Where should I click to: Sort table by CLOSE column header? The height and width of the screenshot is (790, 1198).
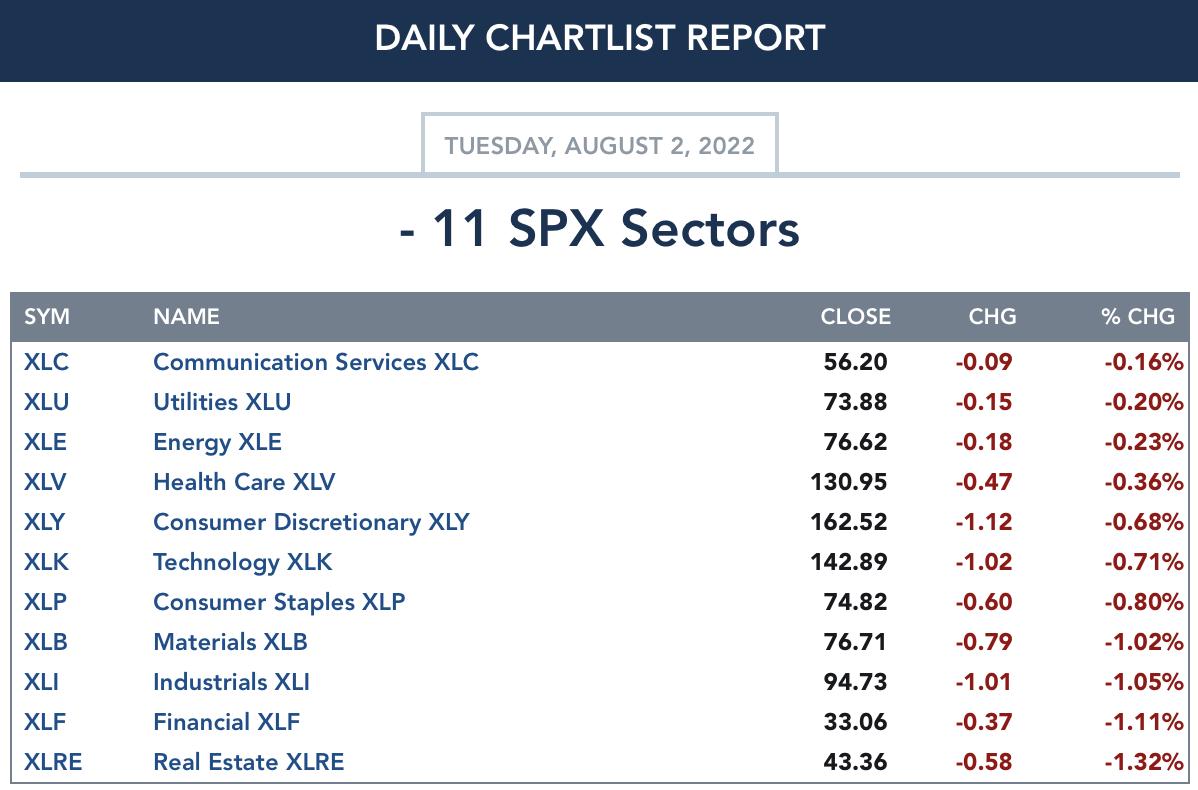[855, 316]
